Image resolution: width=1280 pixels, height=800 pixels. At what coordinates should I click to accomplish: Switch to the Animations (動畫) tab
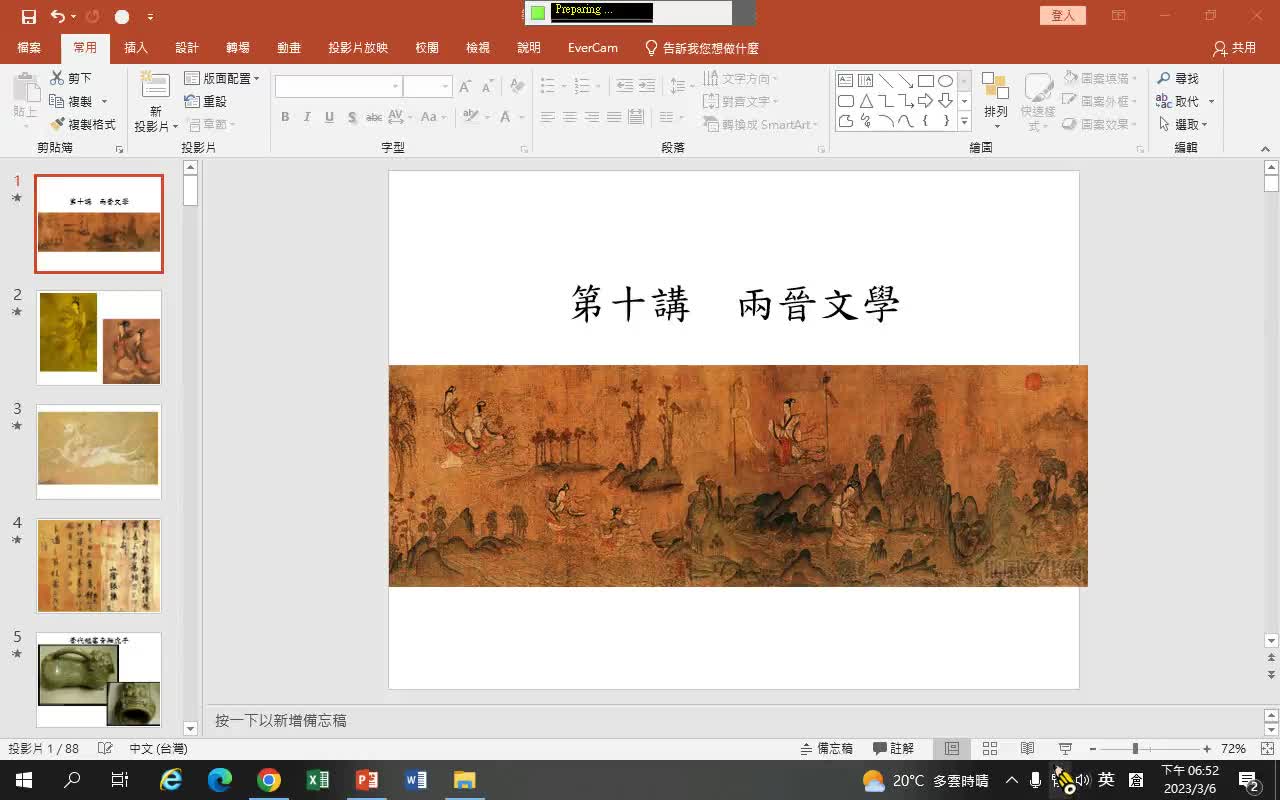click(289, 47)
